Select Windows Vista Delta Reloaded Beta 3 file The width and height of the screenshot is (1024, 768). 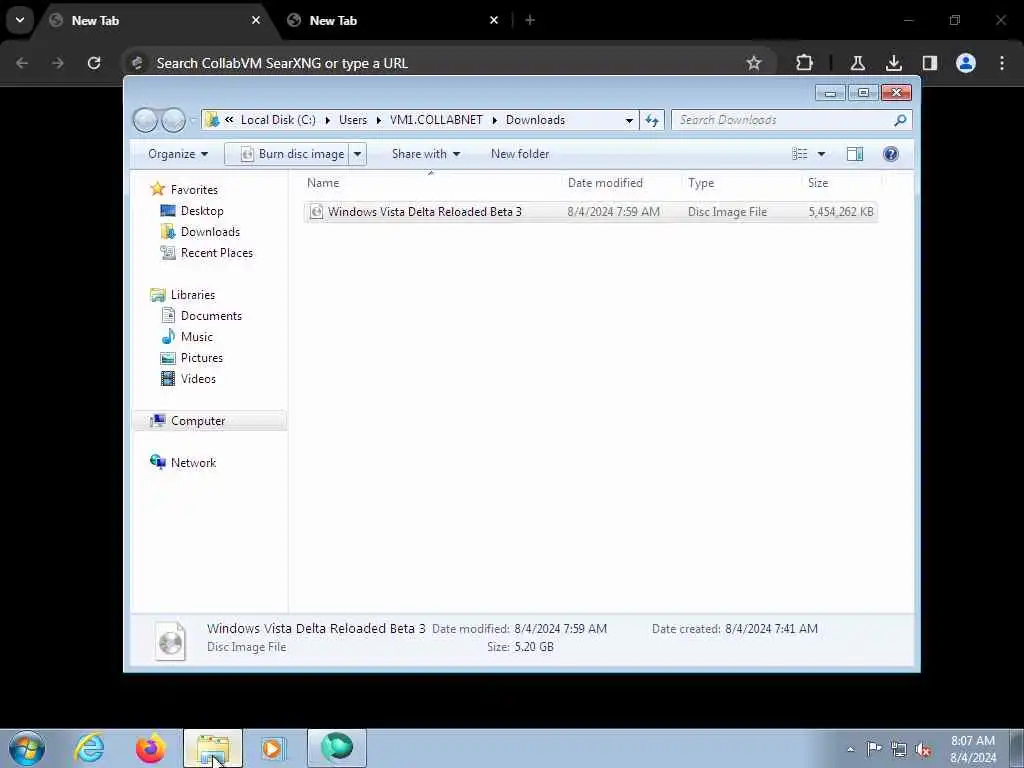[x=590, y=212]
